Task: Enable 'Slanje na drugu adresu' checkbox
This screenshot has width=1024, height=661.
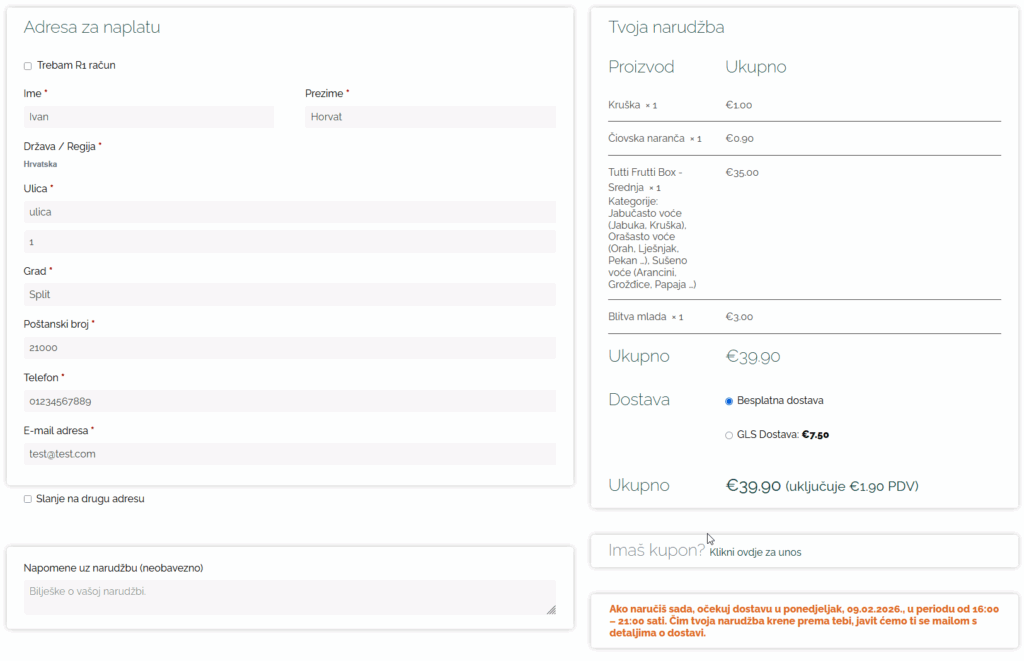Action: click(28, 499)
